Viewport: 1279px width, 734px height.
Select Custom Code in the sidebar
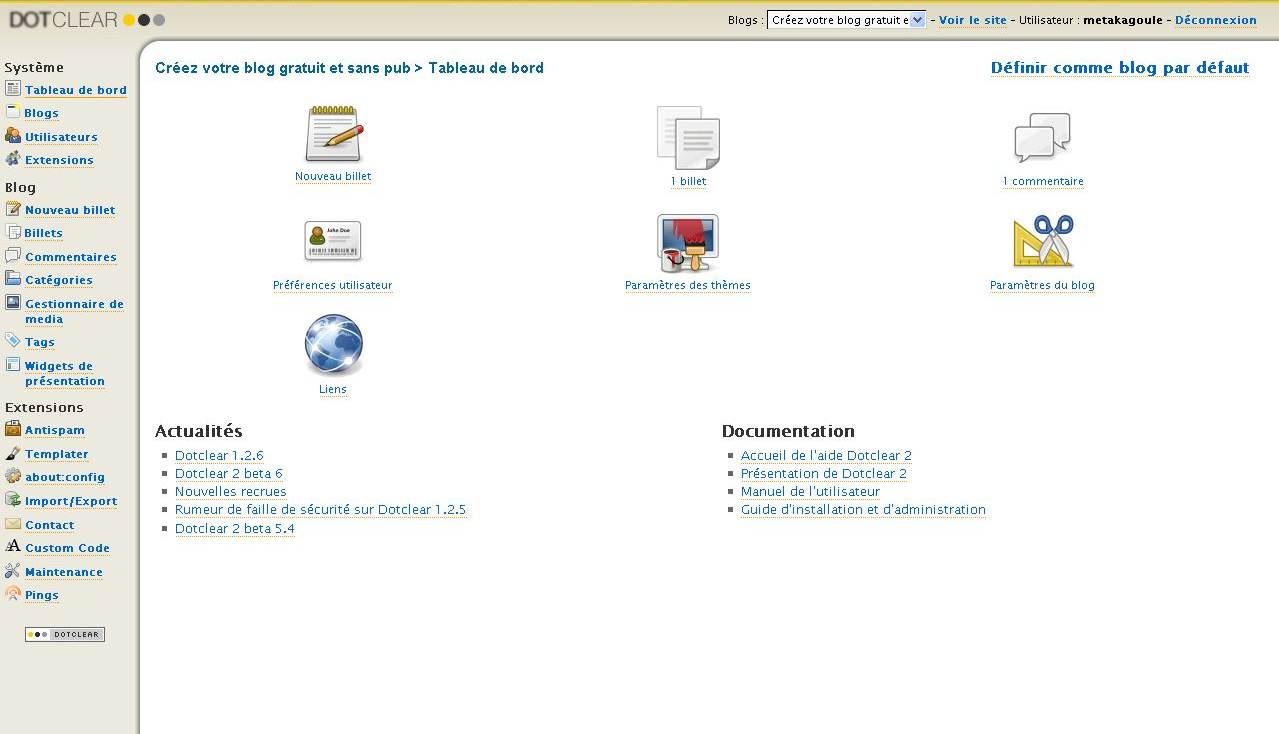tap(67, 548)
